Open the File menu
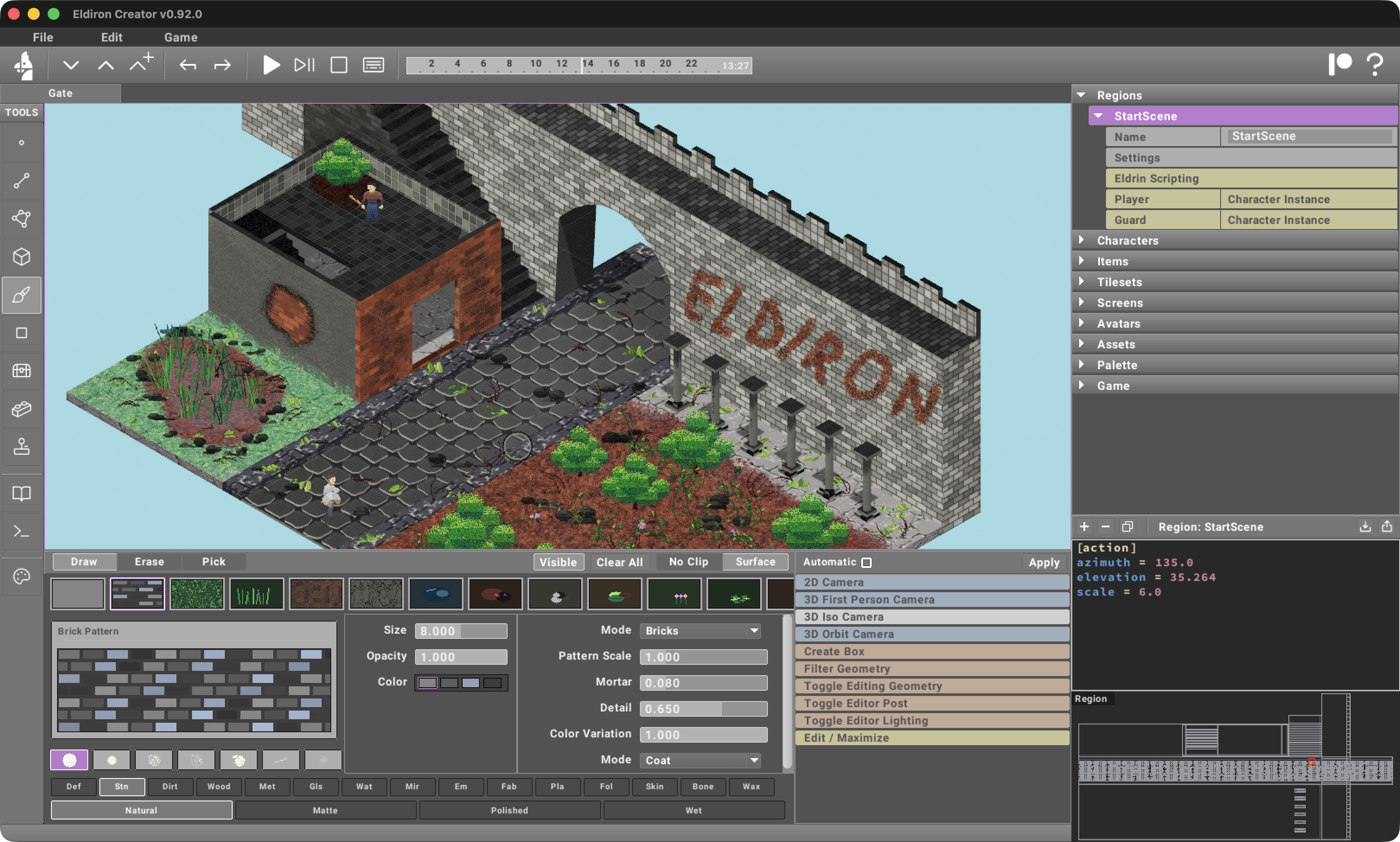Viewport: 1400px width, 842px height. coord(43,38)
